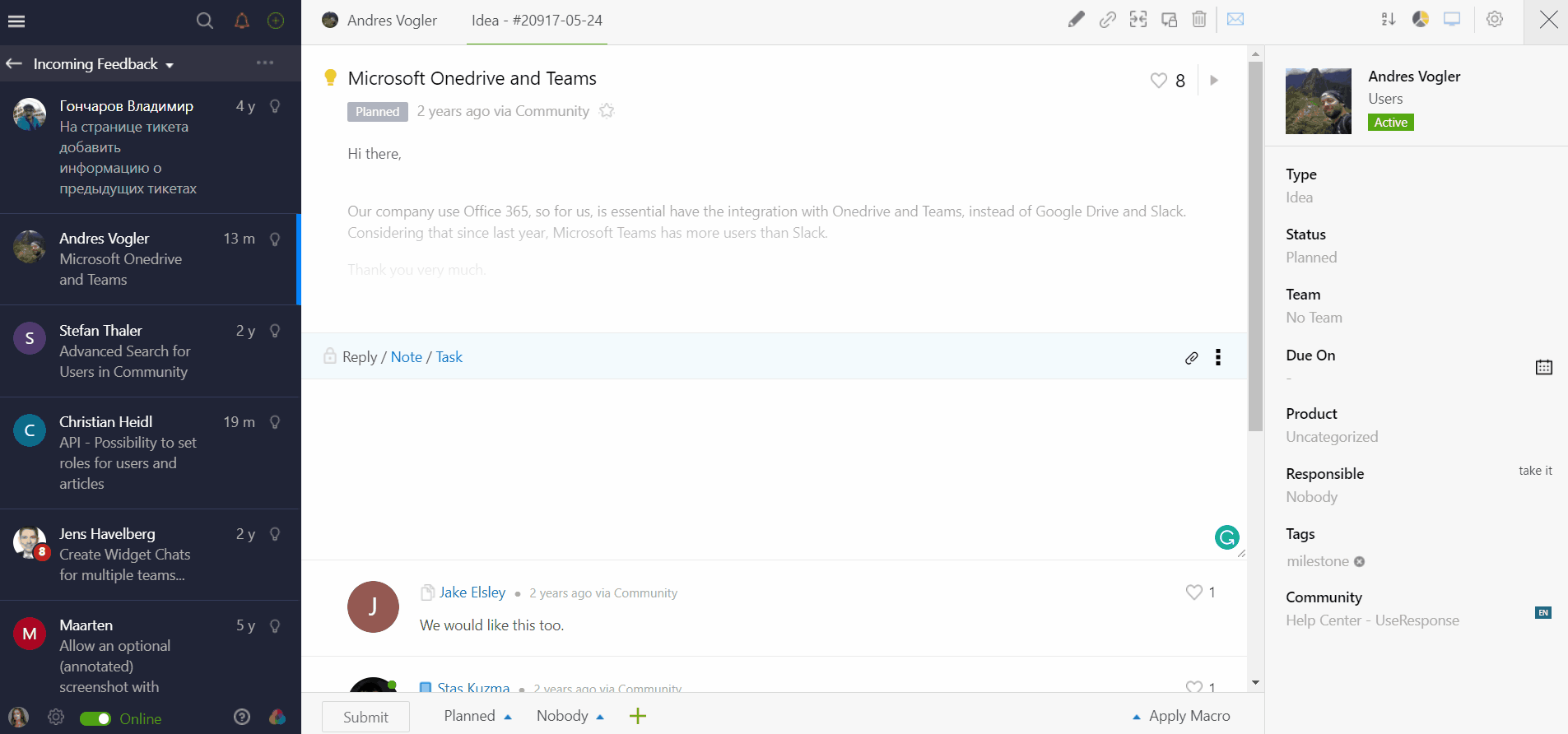
Task: Expand Incoming Feedback dropdown
Action: coord(104,64)
